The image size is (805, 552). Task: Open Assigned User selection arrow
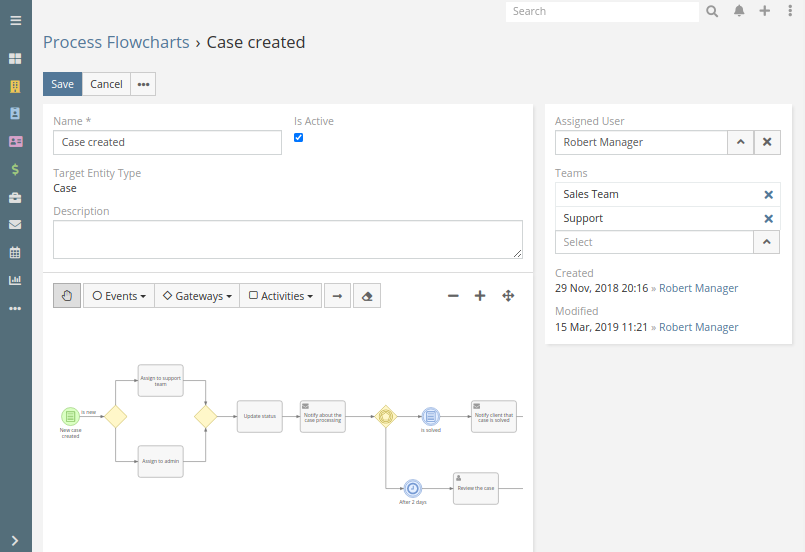[x=741, y=142]
